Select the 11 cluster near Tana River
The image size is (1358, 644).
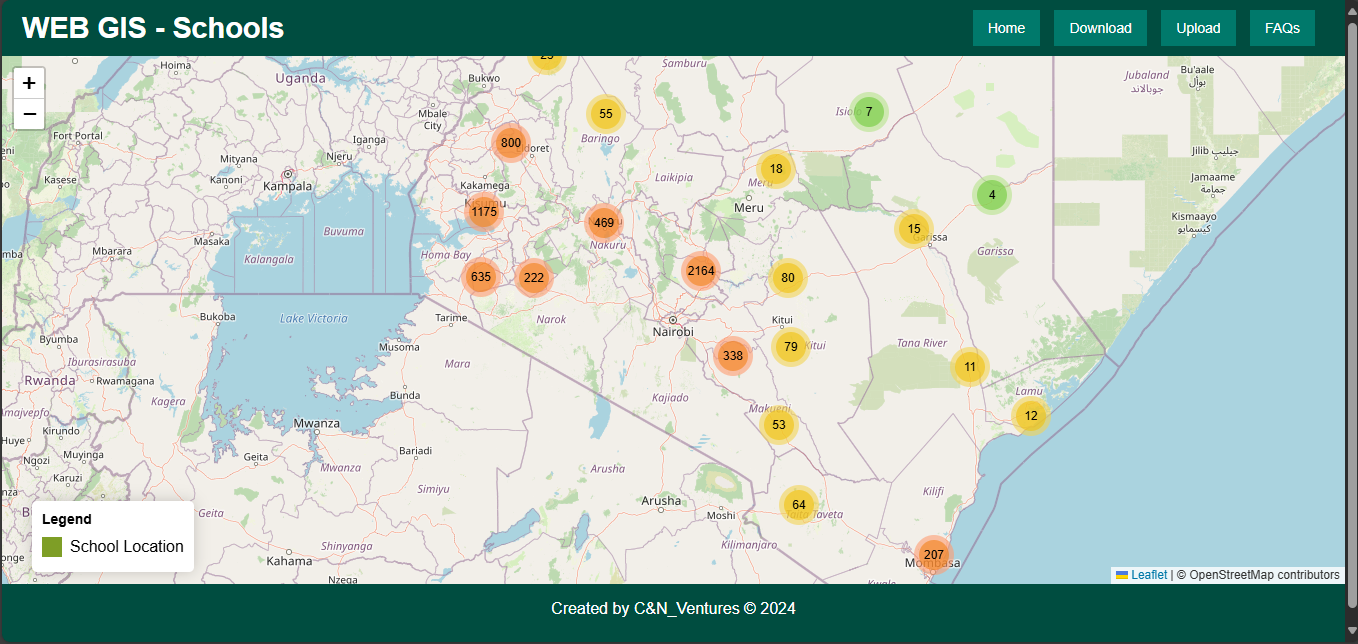click(970, 367)
